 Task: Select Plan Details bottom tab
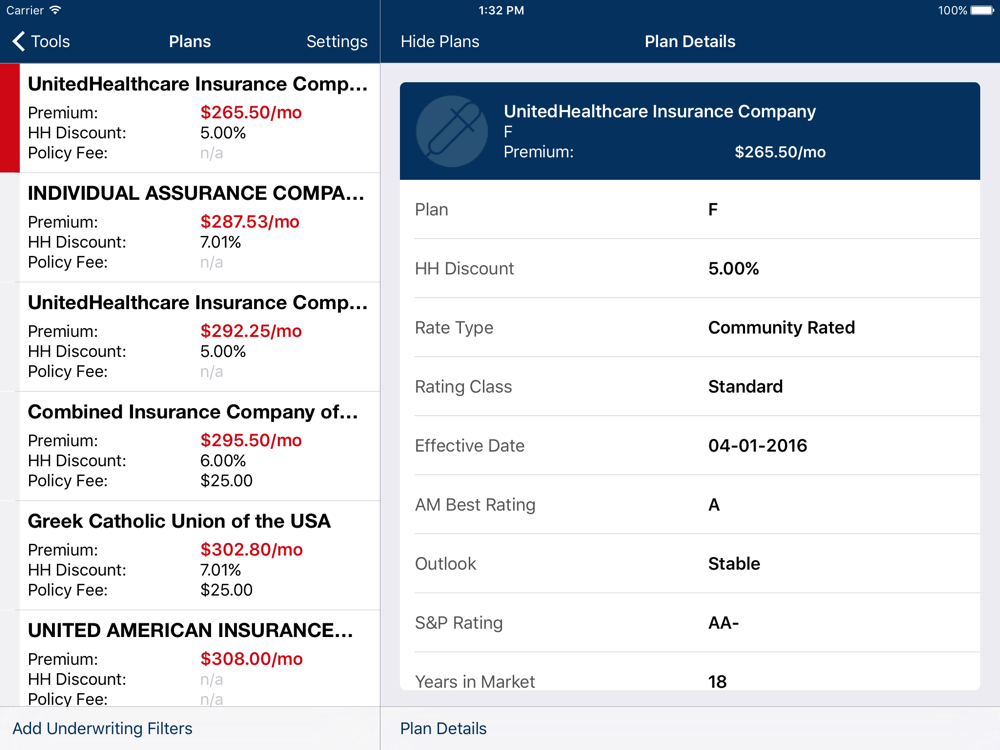(443, 728)
